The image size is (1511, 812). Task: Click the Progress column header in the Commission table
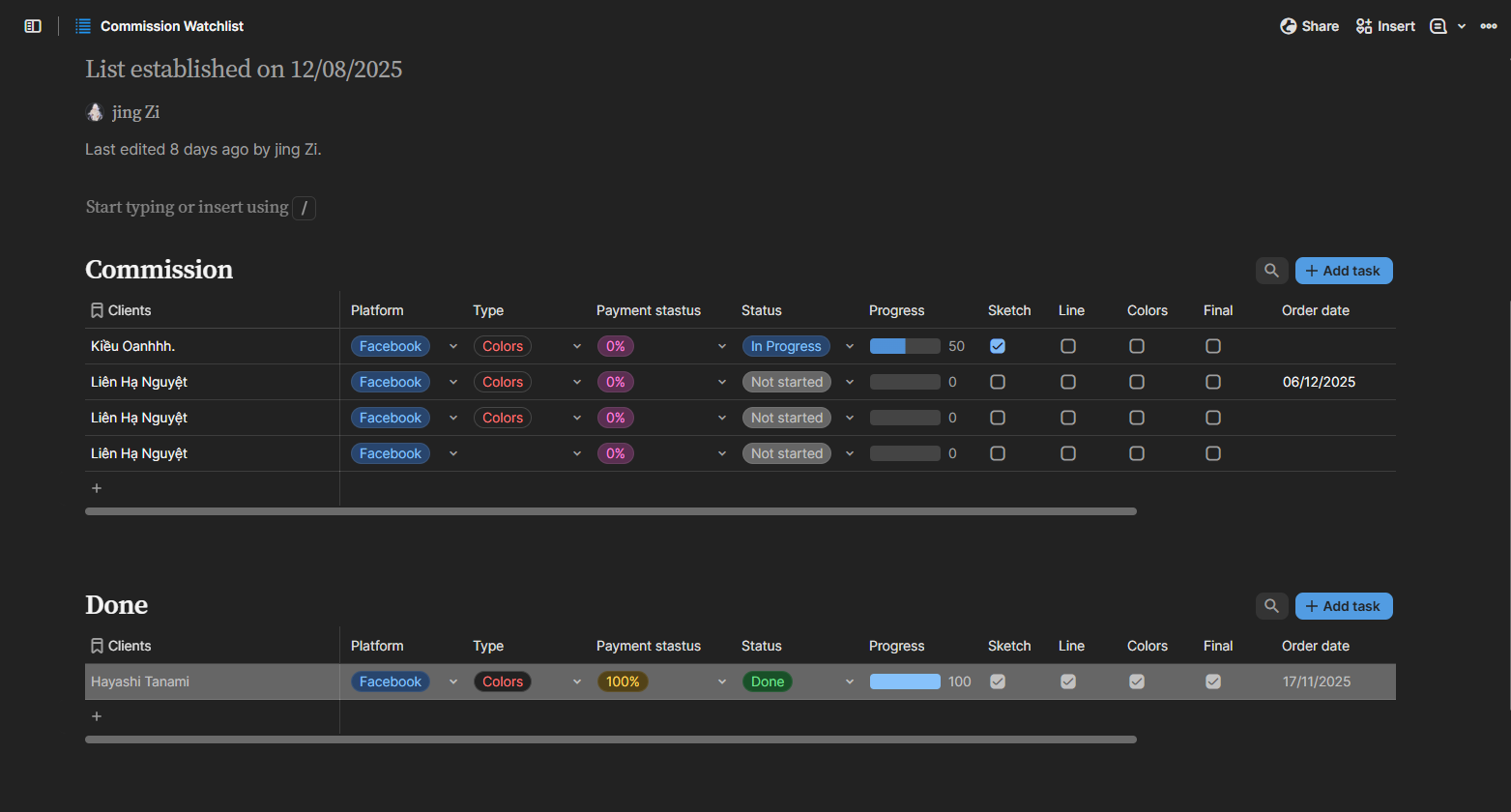[x=897, y=310]
